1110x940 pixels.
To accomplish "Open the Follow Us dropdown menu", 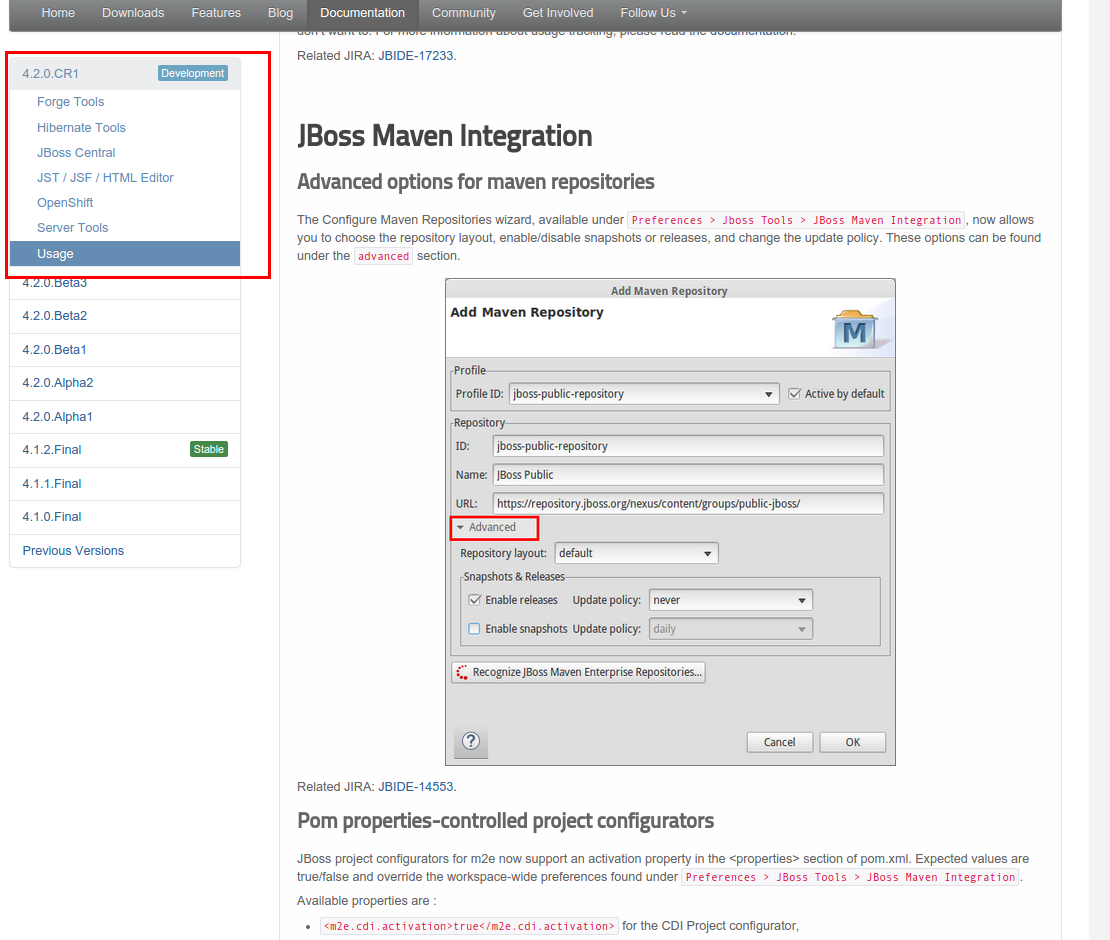I will (653, 13).
